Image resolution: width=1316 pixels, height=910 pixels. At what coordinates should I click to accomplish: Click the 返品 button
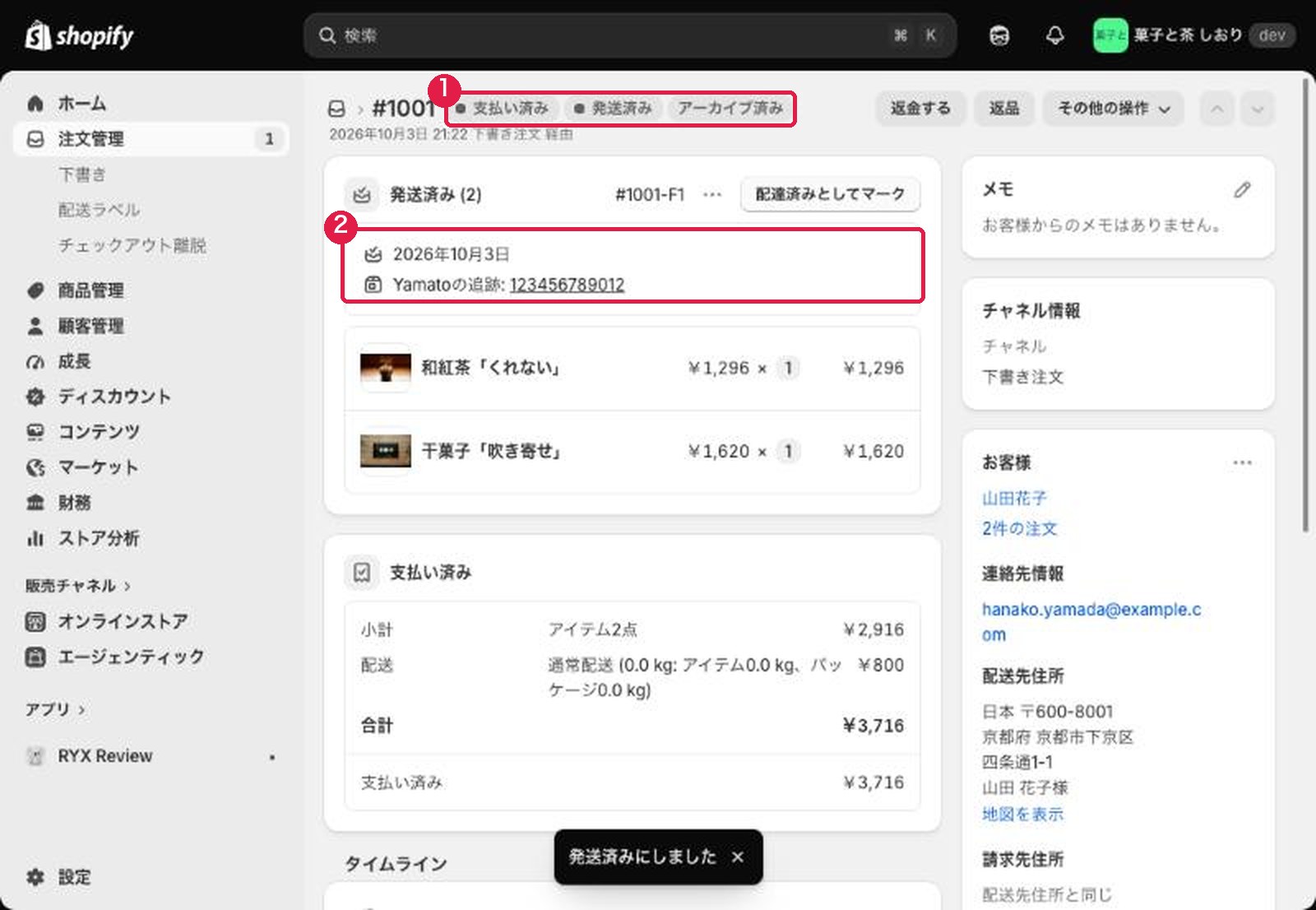(x=1003, y=109)
